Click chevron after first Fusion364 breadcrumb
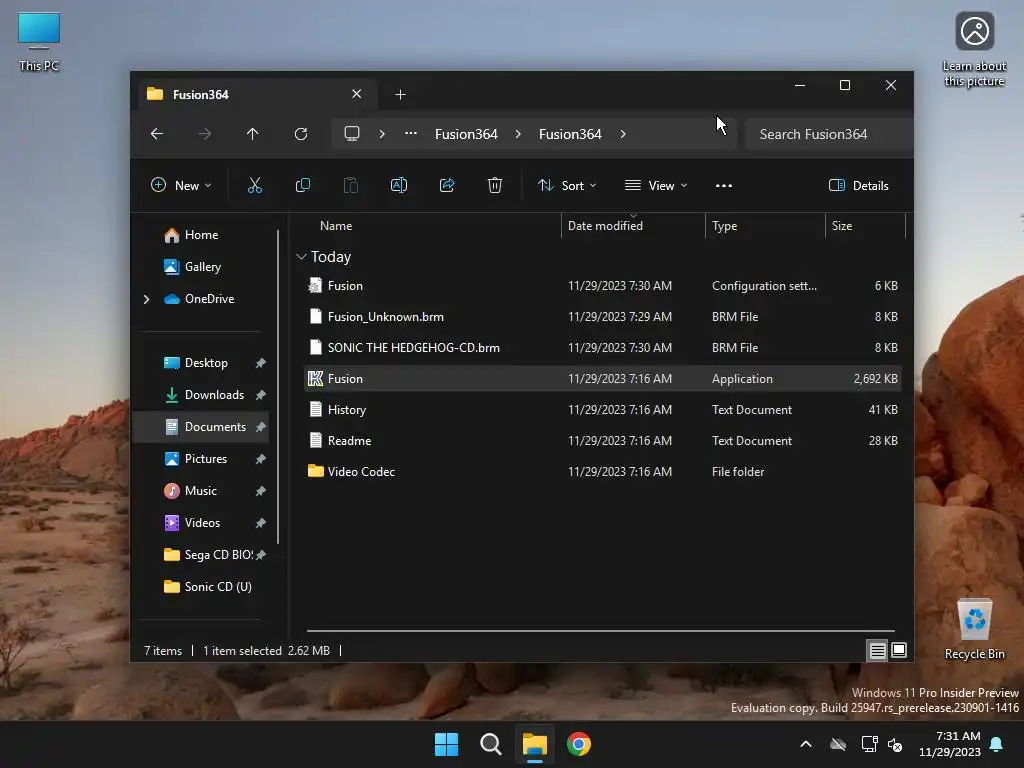The width and height of the screenshot is (1024, 768). point(518,134)
